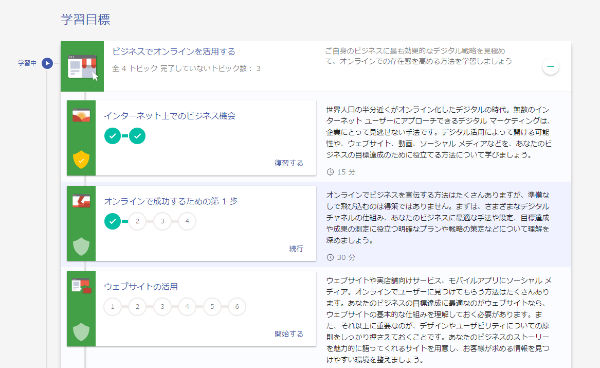Select step 4 of オンラインで成功するための第1歩

click(187, 221)
